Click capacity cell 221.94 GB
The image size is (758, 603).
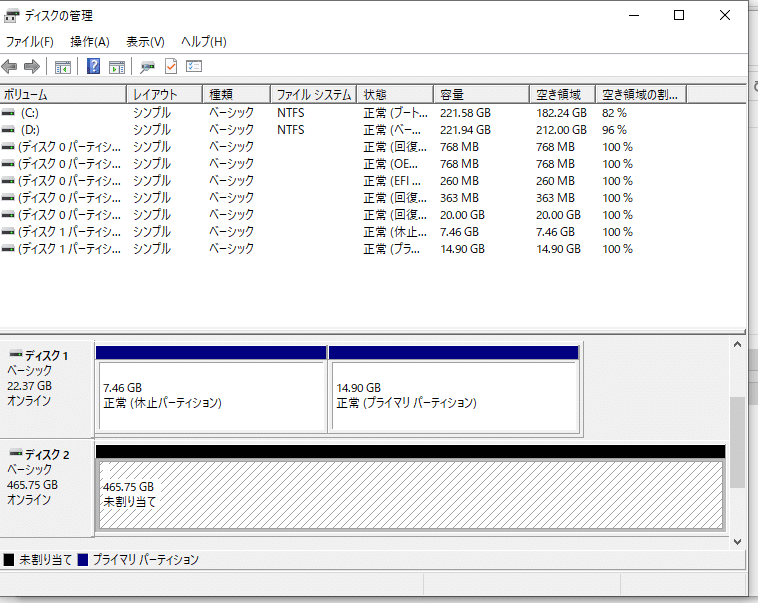click(x=465, y=130)
